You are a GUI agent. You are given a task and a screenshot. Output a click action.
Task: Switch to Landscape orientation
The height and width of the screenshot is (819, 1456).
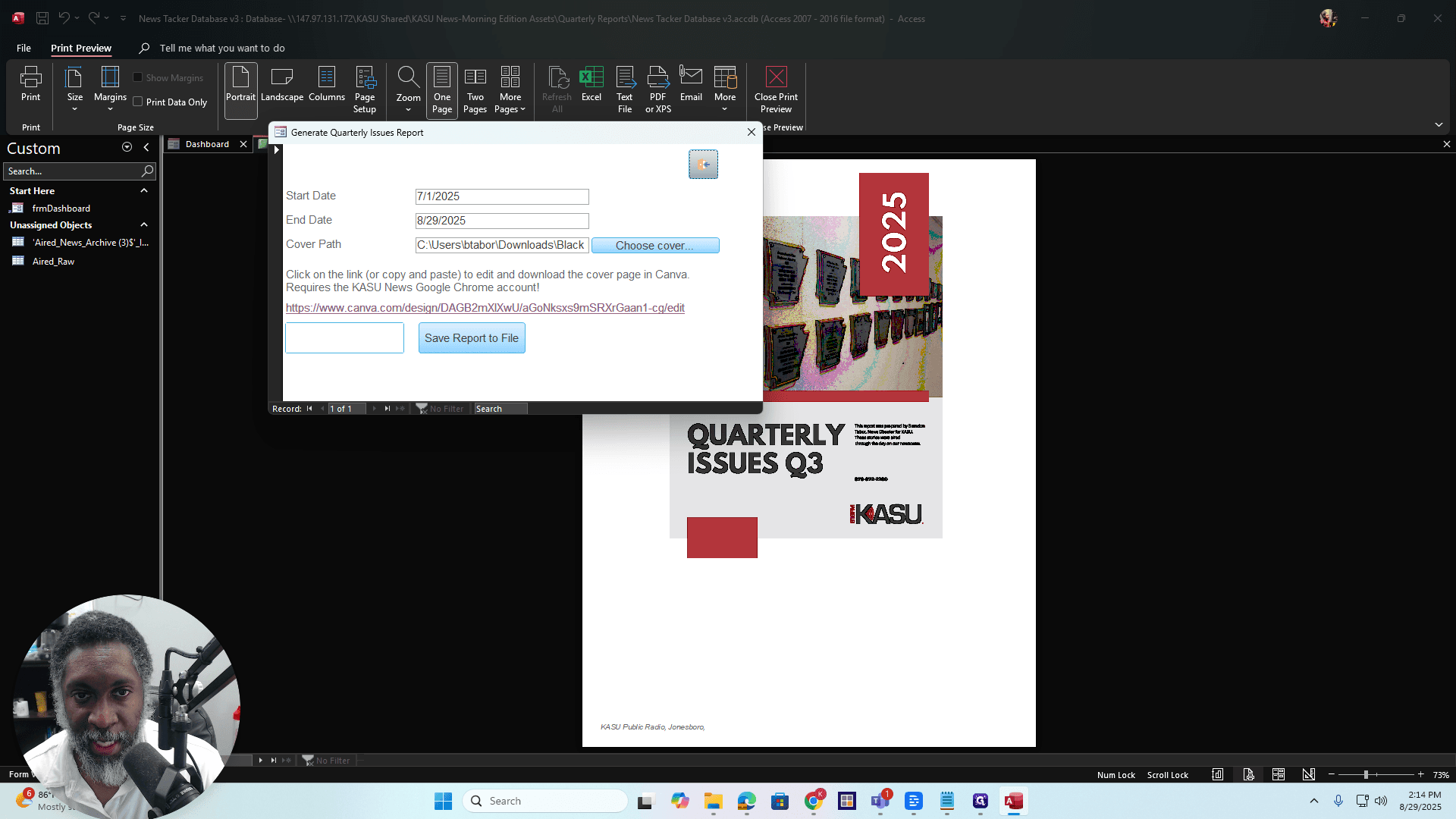click(x=282, y=83)
